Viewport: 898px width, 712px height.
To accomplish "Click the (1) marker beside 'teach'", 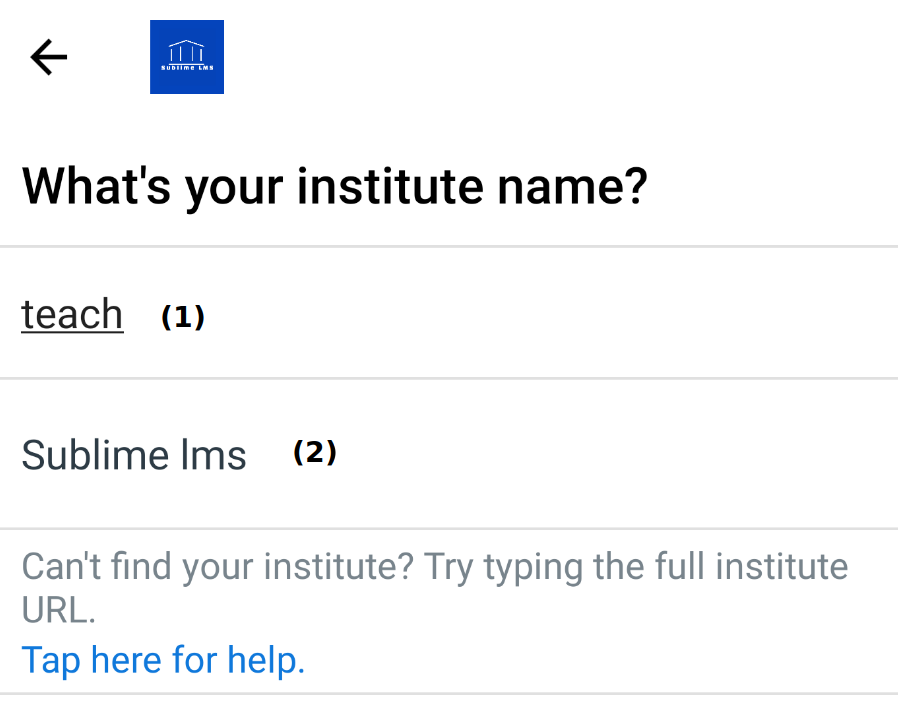I will (x=183, y=318).
